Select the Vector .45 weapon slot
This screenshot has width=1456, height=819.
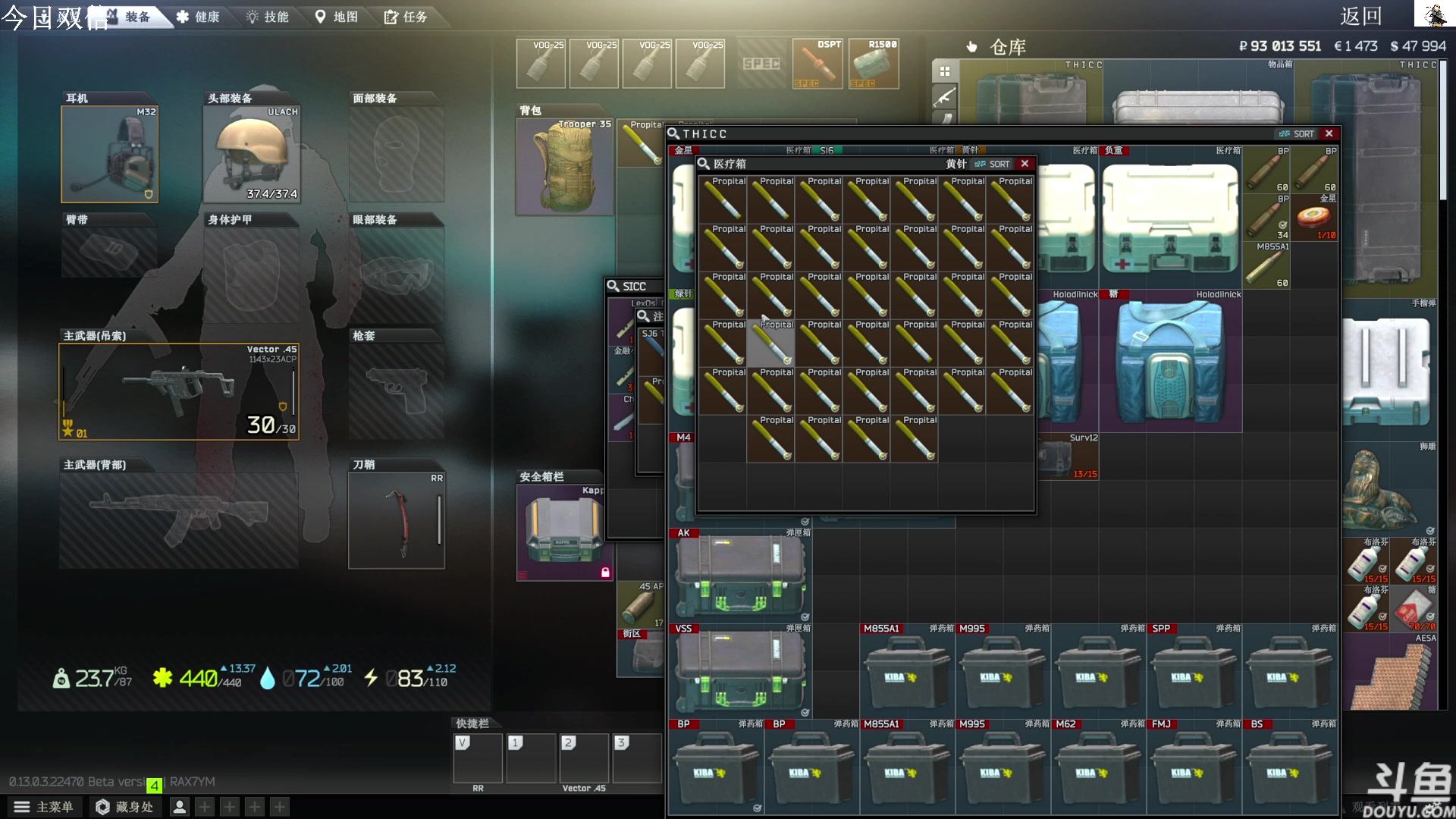[x=179, y=392]
